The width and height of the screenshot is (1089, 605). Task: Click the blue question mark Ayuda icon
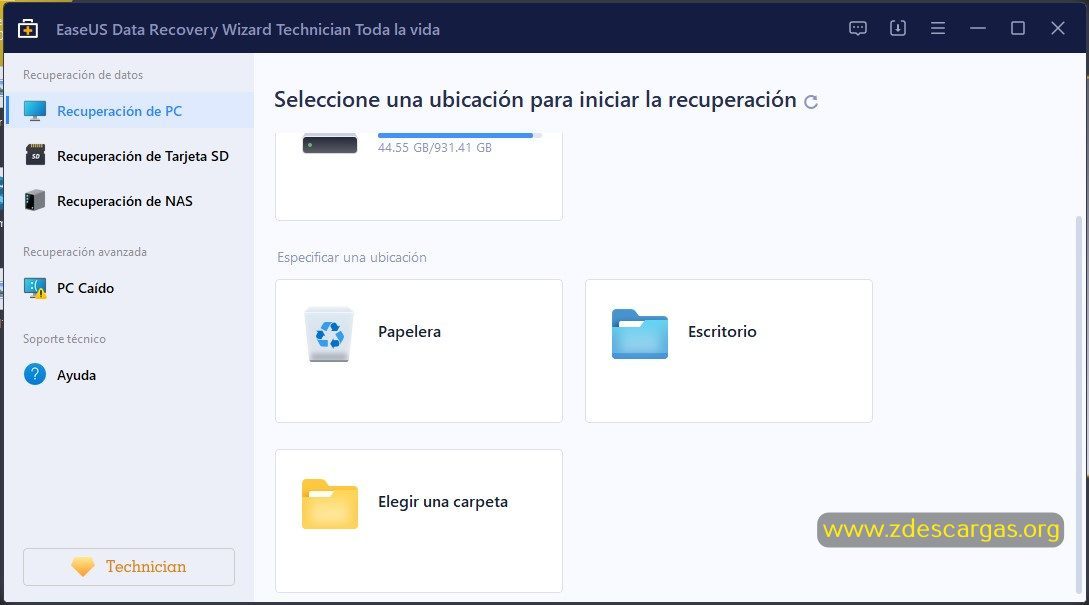tap(35, 374)
